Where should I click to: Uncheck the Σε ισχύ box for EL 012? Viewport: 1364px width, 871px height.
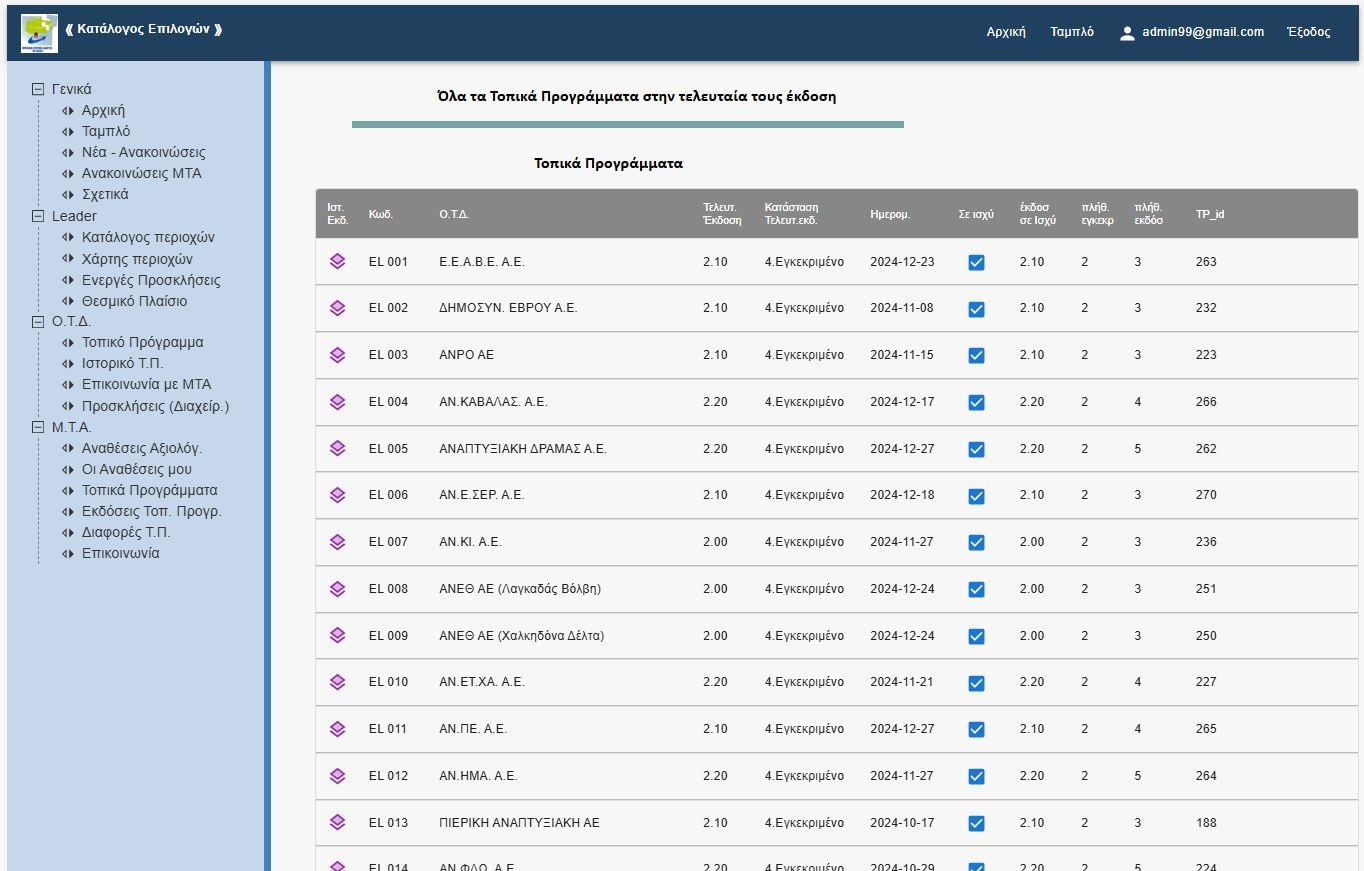coord(976,776)
